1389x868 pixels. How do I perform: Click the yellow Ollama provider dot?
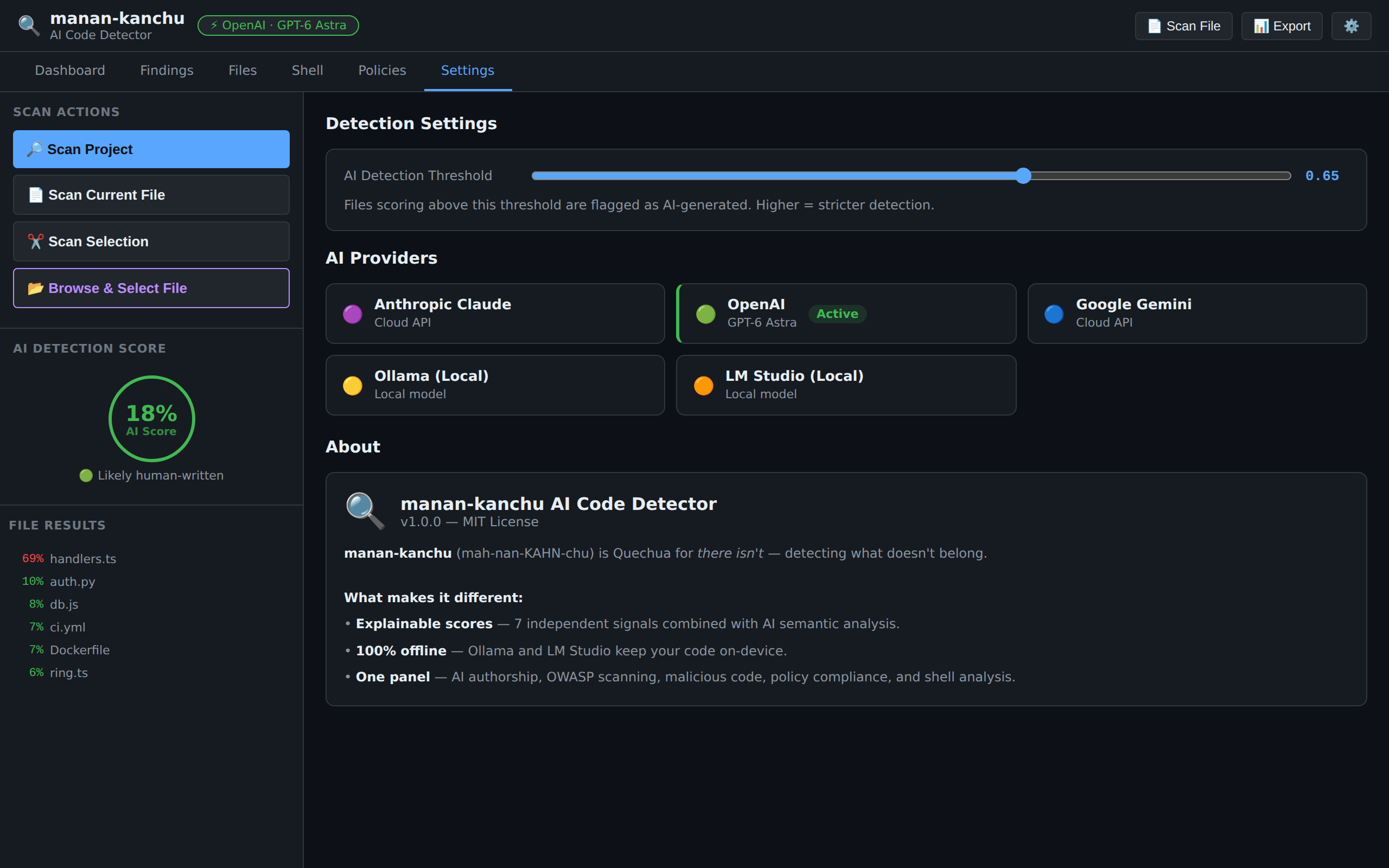click(353, 386)
